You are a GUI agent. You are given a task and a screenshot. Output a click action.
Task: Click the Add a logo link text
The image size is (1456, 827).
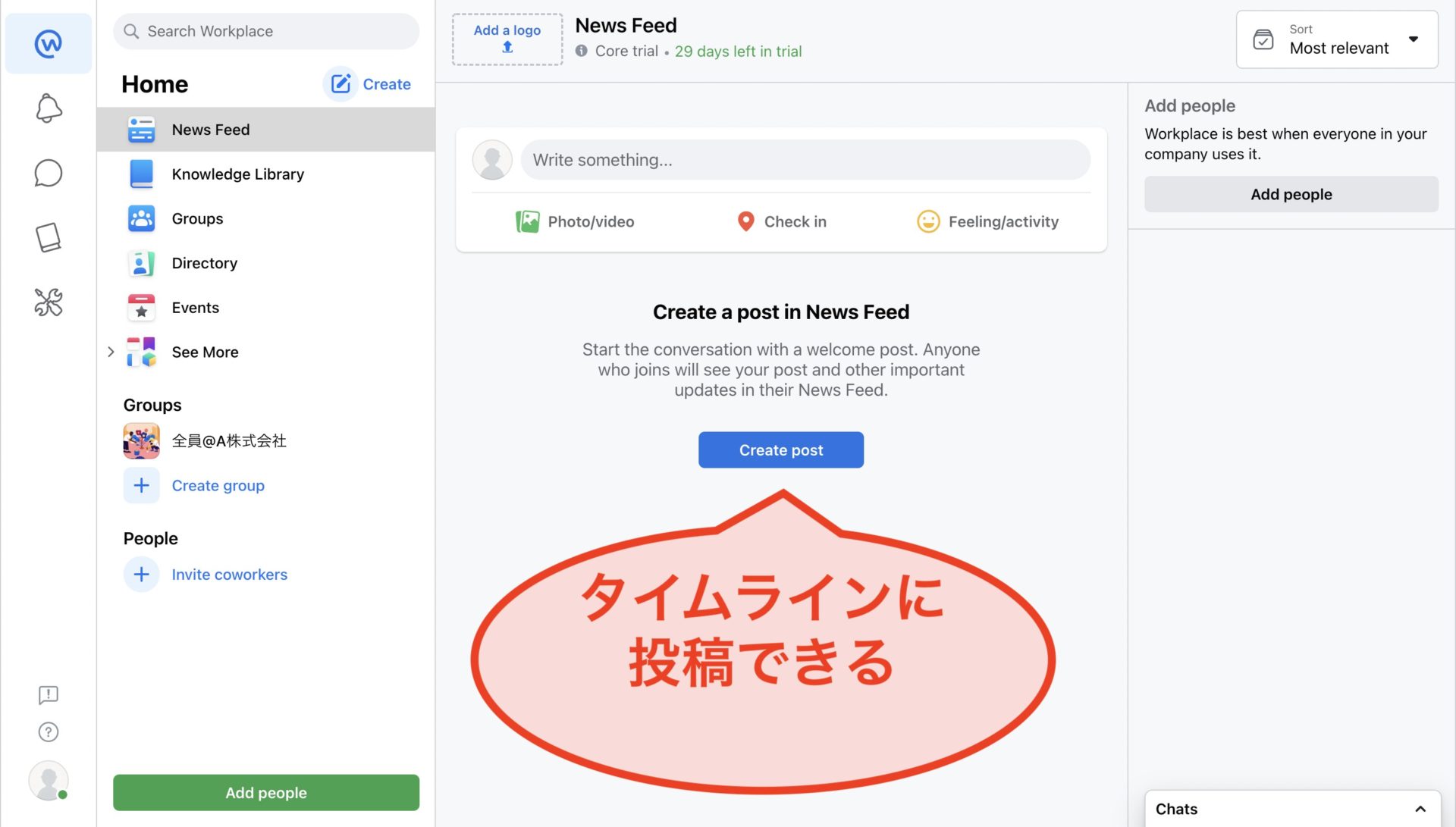pos(507,30)
